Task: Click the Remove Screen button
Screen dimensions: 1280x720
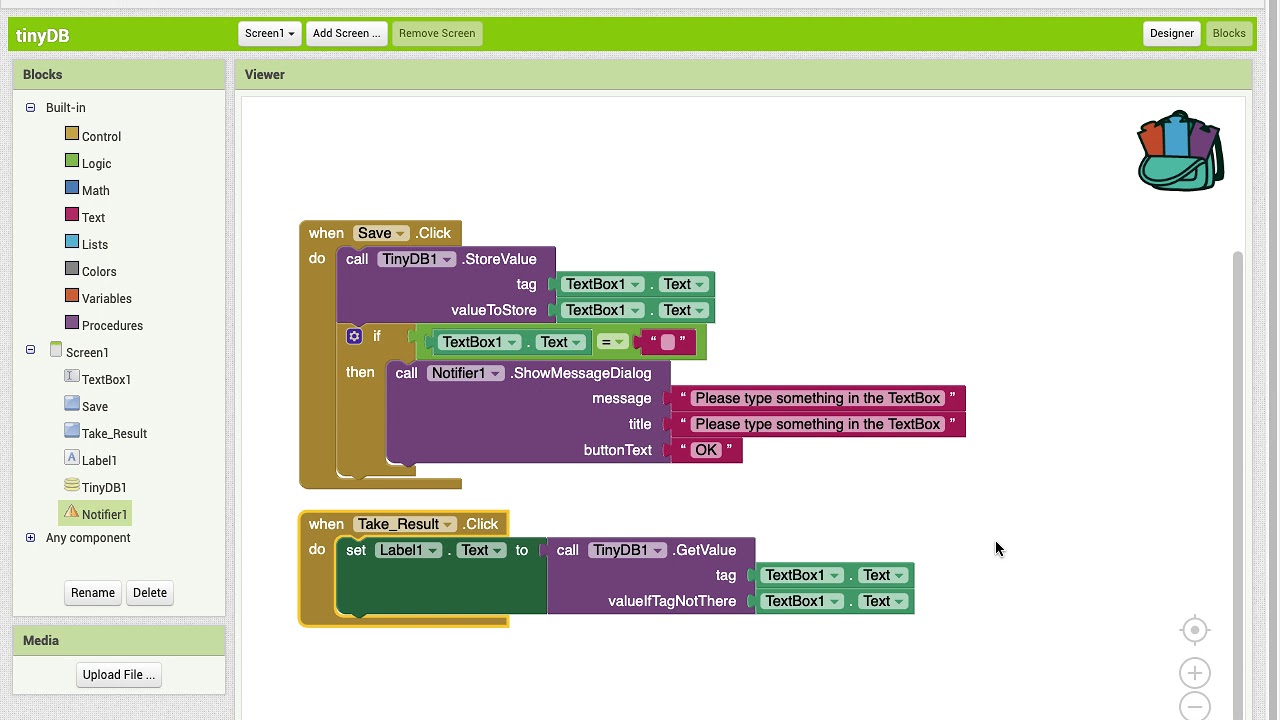Action: click(437, 33)
